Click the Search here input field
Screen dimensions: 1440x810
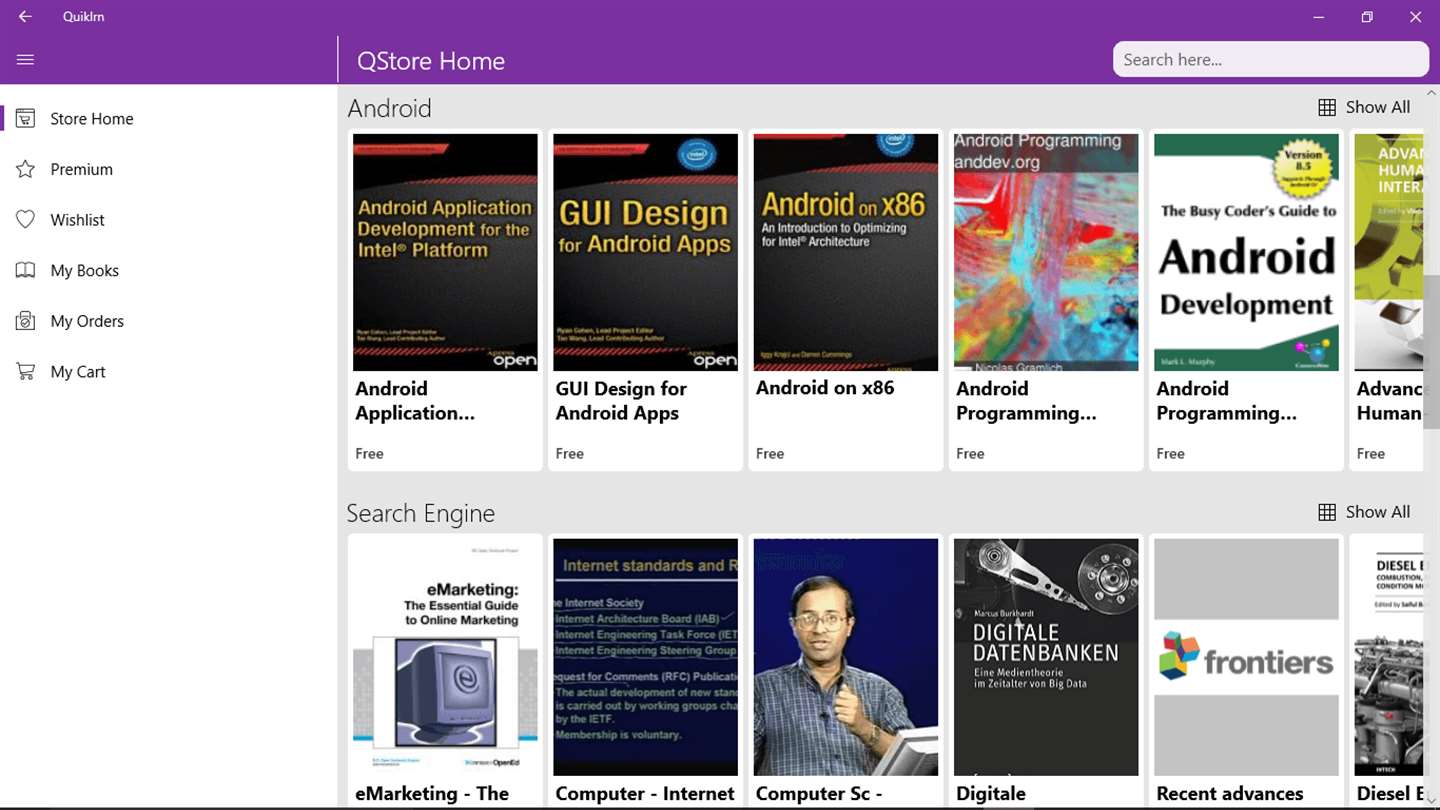1271,59
